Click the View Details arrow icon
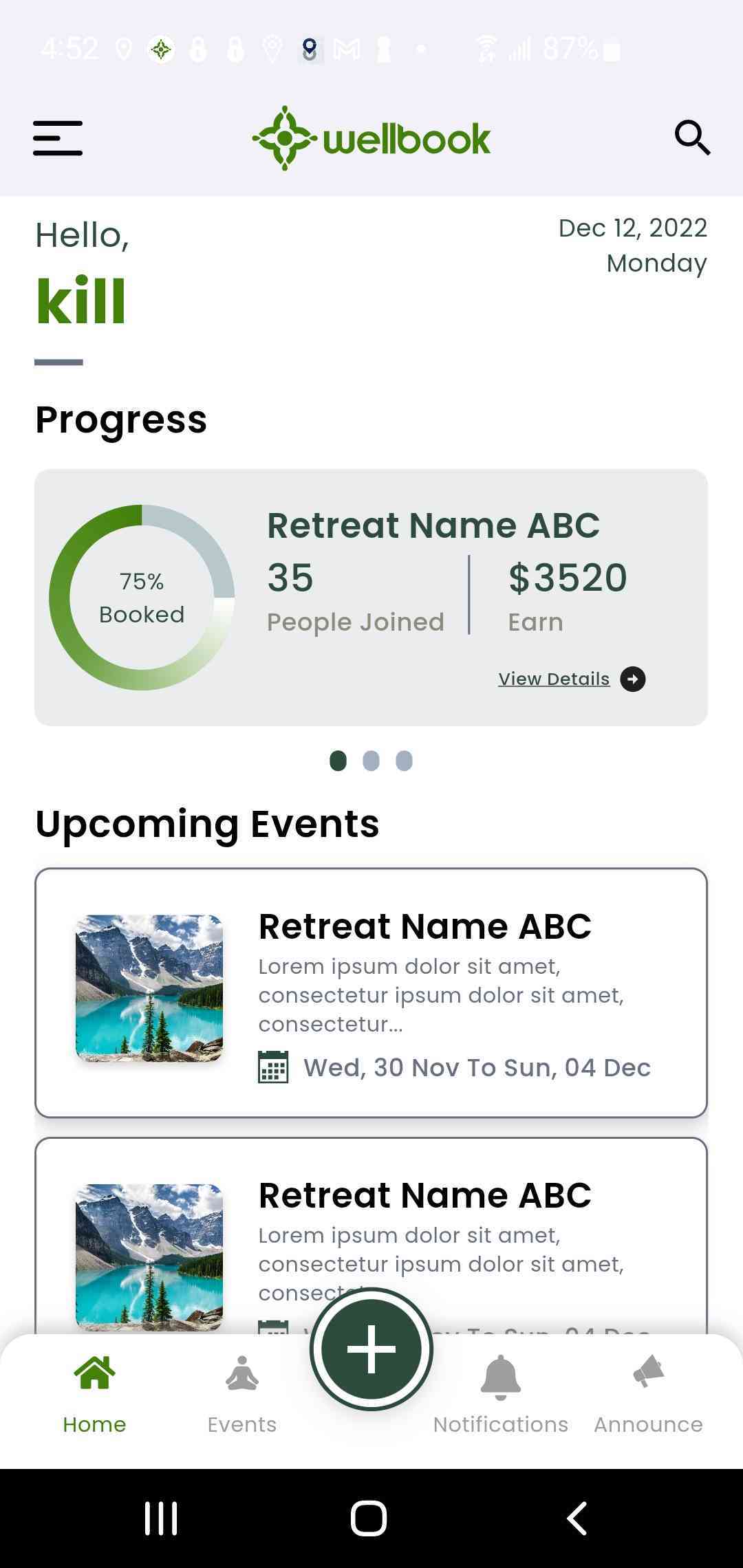 pos(632,679)
